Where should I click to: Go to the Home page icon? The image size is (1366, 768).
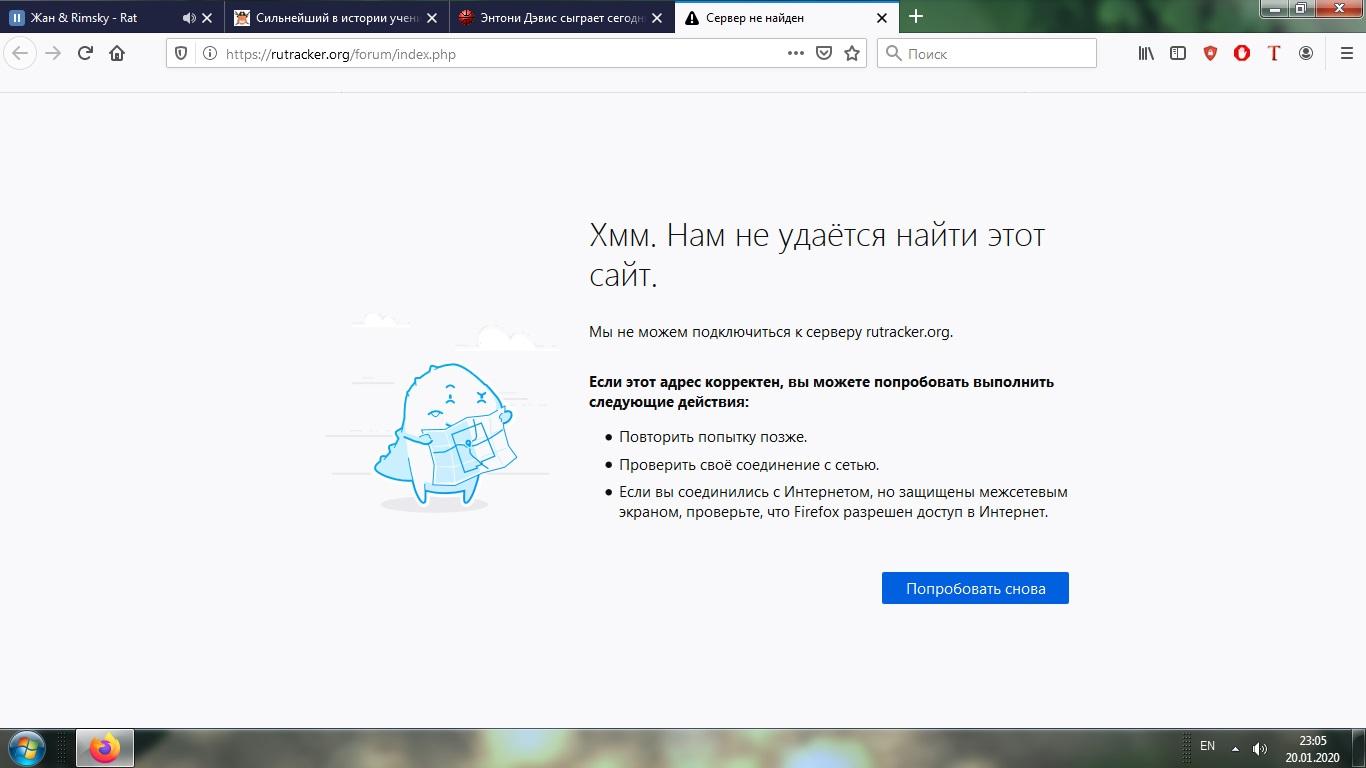tap(117, 54)
